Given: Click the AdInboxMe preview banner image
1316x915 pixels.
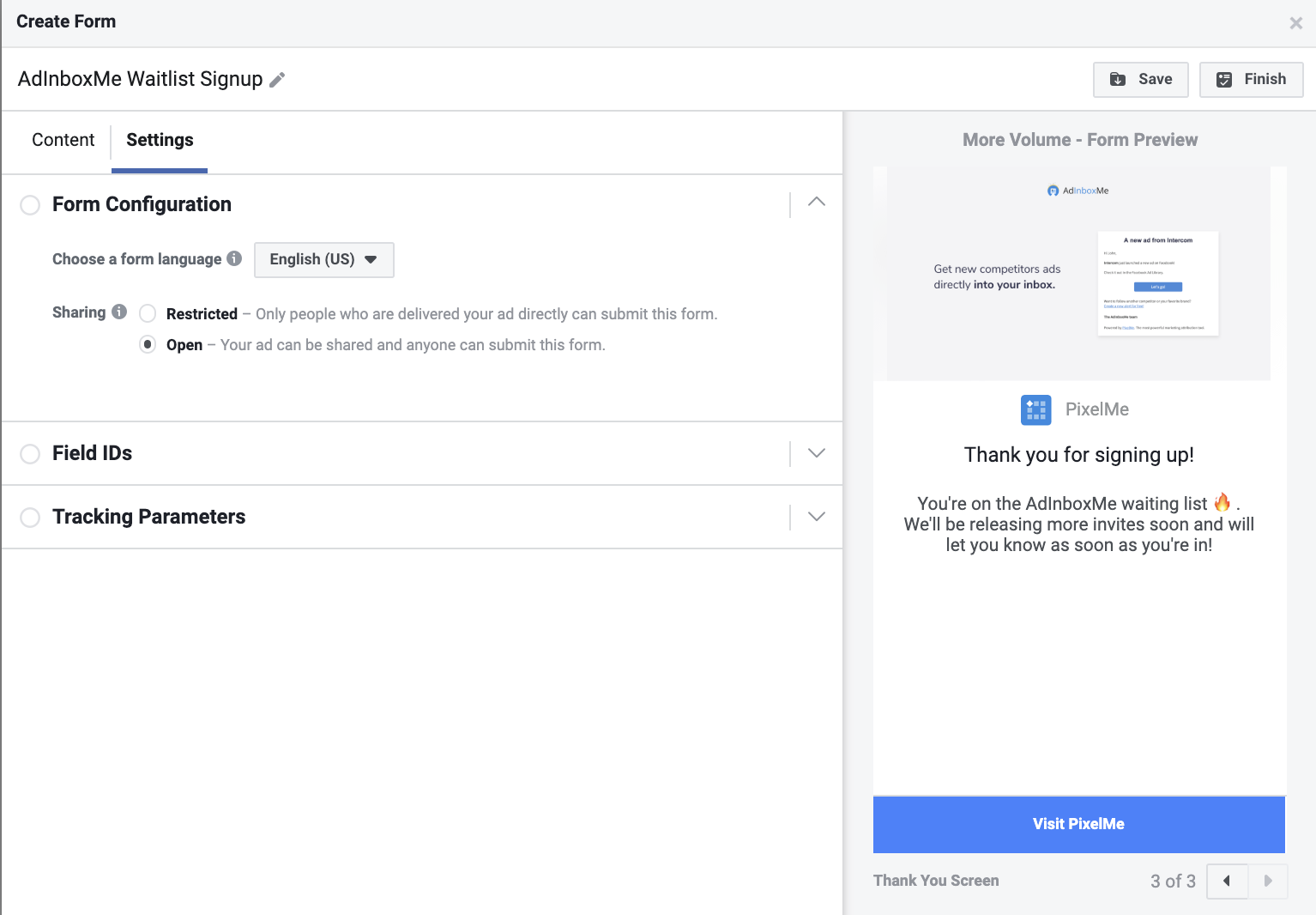Looking at the screenshot, I should [1078, 274].
